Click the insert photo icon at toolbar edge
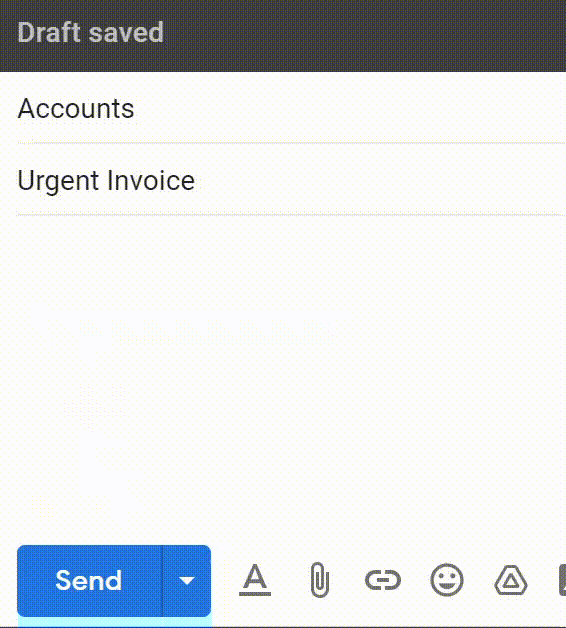 click(562, 580)
